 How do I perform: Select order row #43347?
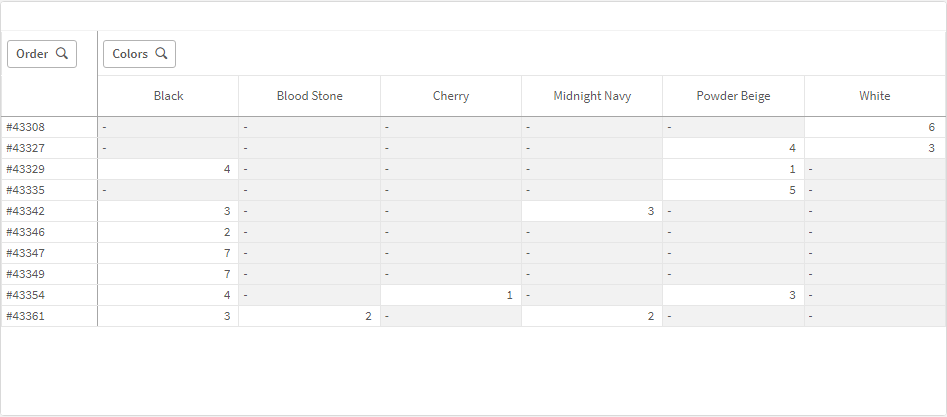[25, 253]
